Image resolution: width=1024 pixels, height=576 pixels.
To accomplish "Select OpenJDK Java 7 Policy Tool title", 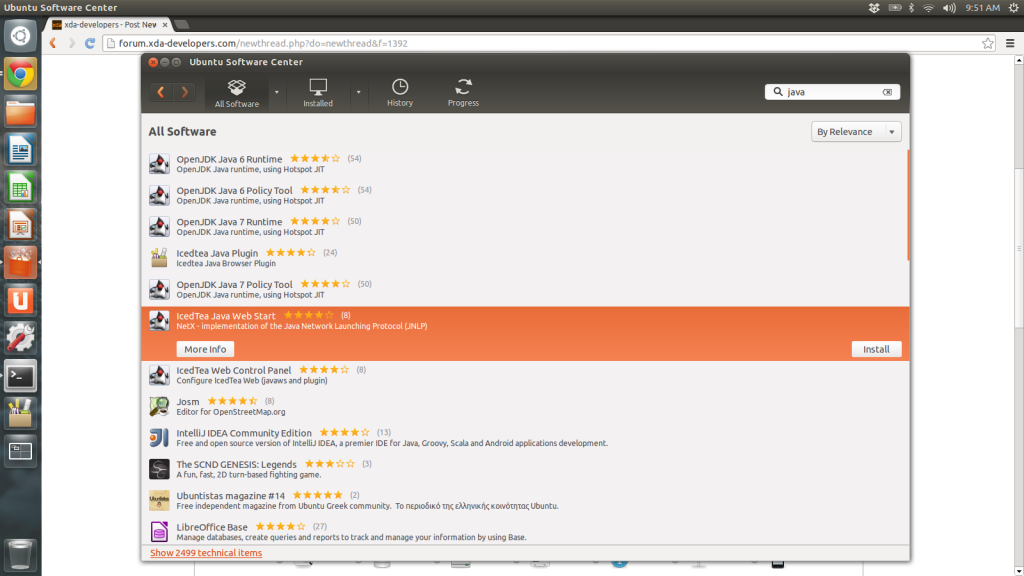I will [x=234, y=284].
